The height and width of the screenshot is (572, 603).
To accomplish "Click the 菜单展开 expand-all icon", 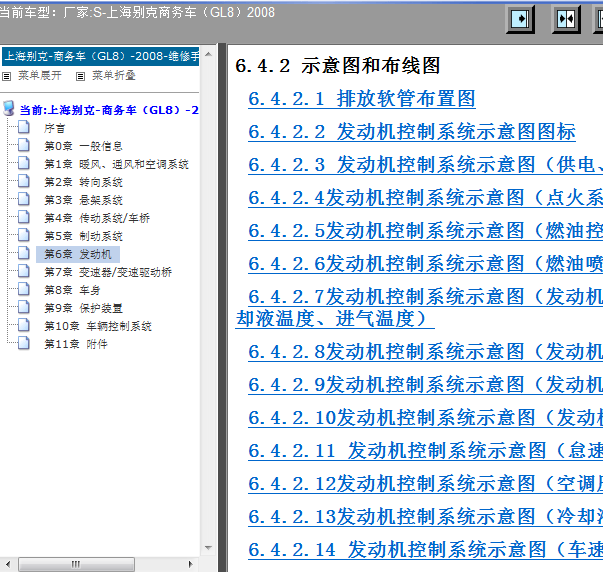I will point(7,77).
